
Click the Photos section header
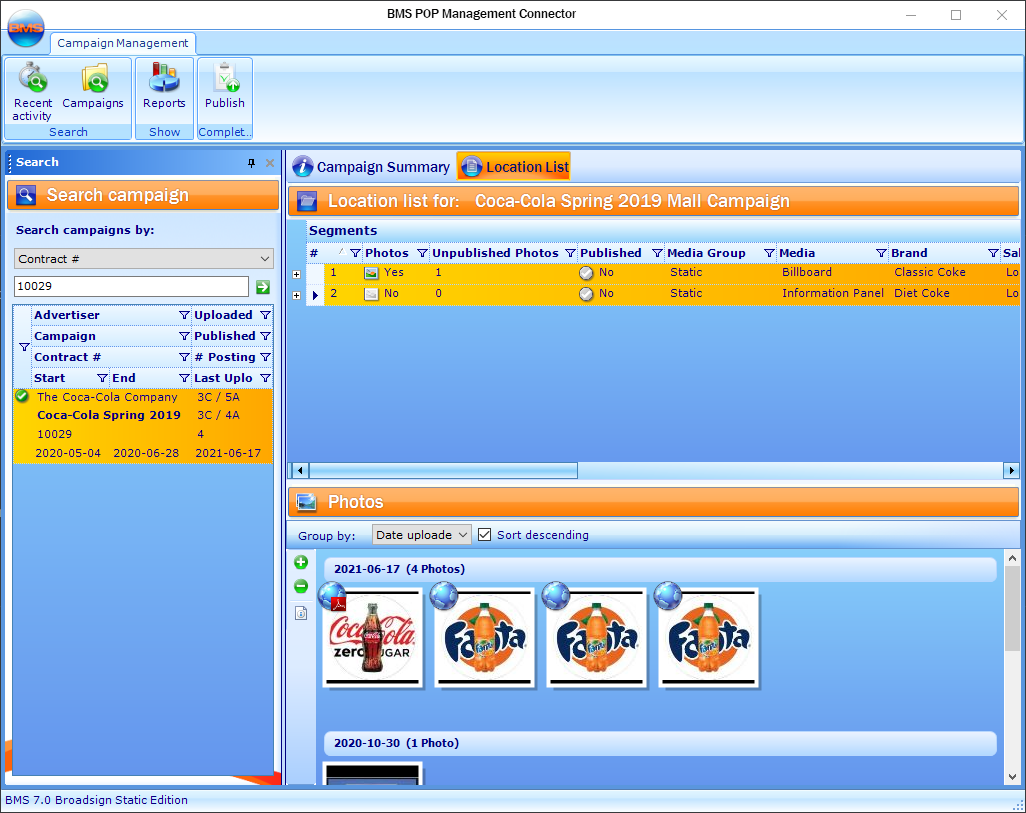click(653, 502)
